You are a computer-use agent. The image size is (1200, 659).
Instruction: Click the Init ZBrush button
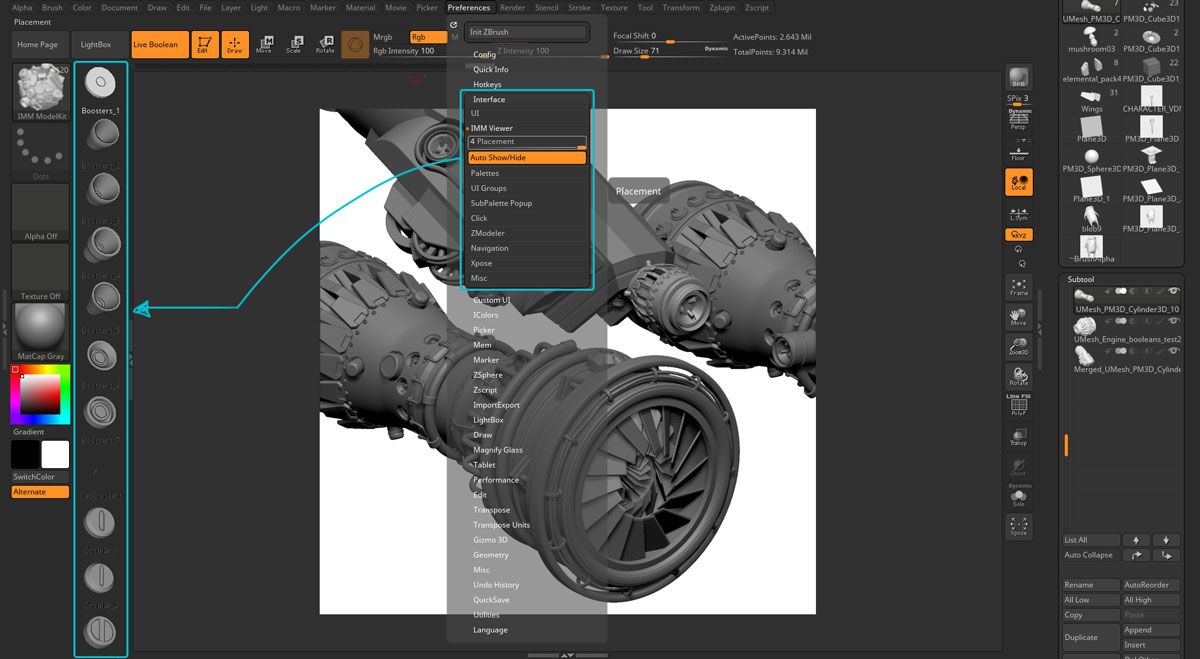click(525, 32)
